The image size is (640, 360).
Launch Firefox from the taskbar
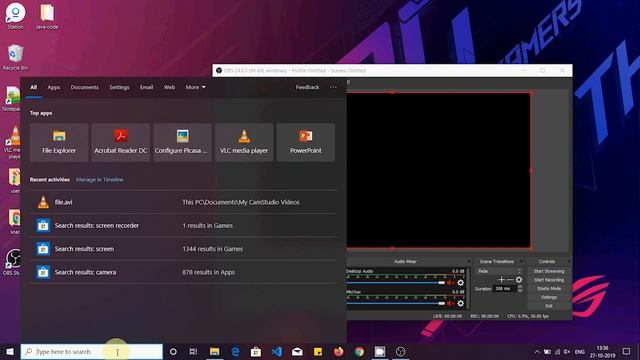[338, 351]
